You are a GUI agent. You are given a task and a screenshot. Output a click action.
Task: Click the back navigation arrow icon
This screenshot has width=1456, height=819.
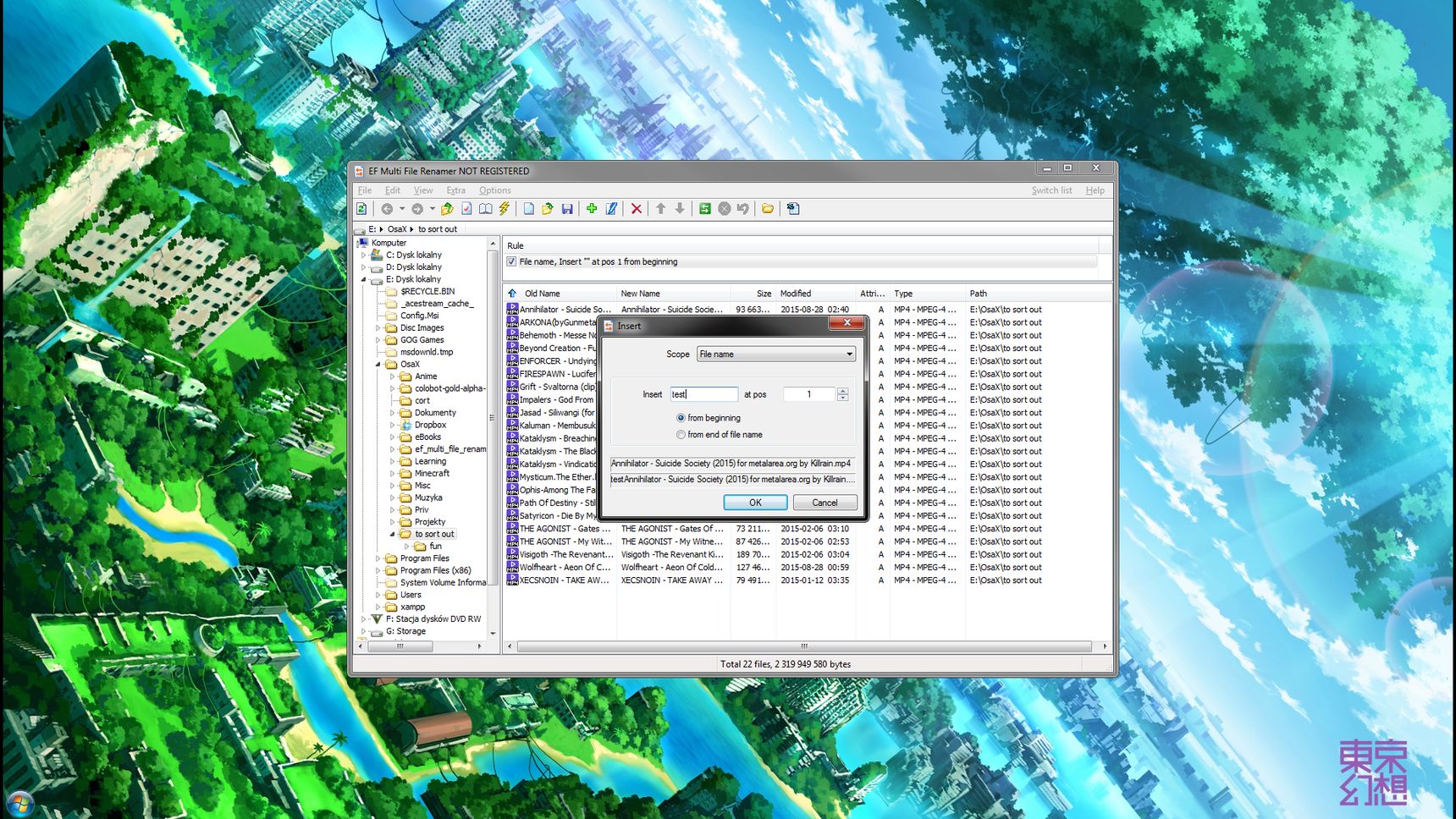coord(387,209)
